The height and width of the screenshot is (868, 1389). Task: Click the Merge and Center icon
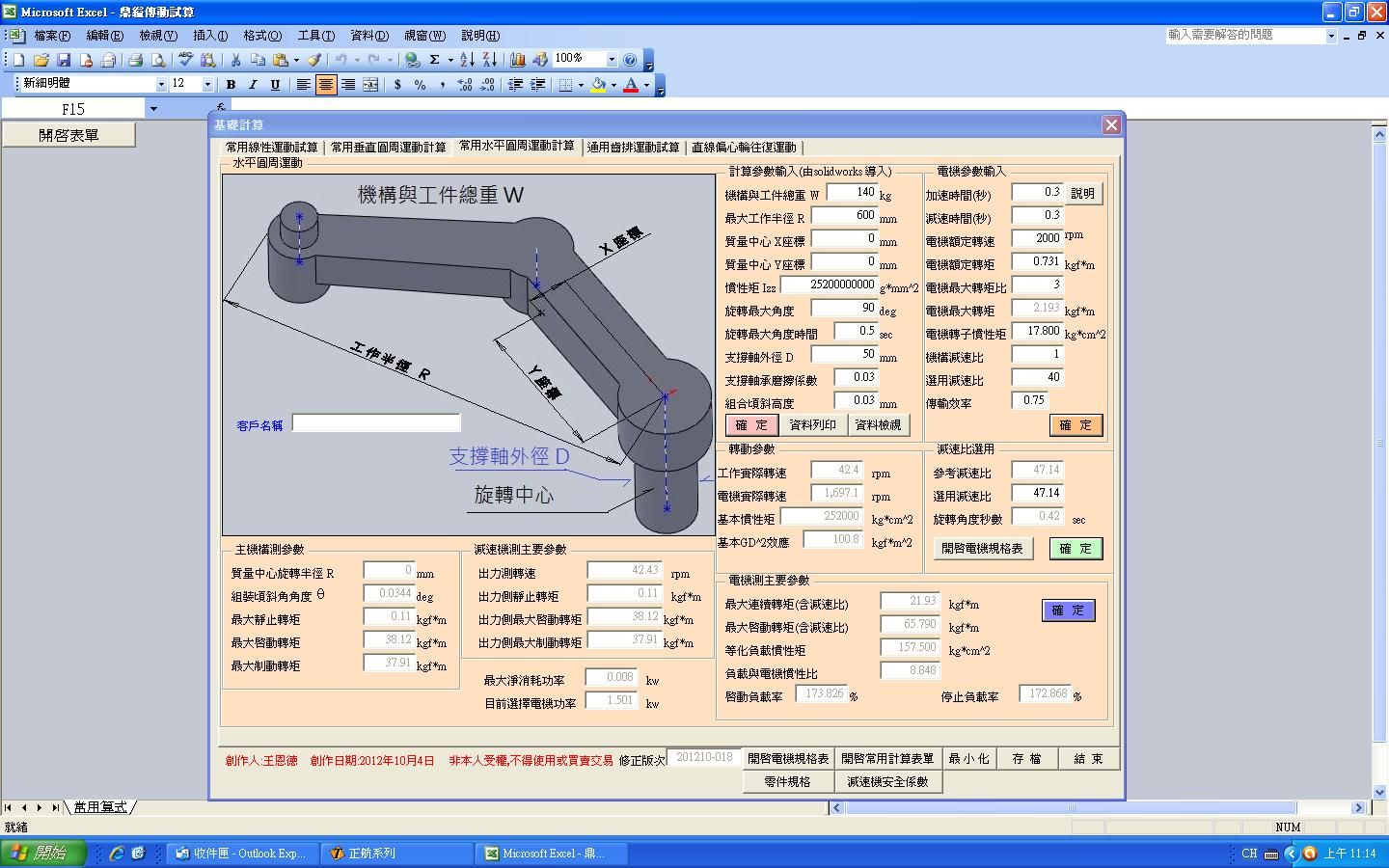click(370, 85)
